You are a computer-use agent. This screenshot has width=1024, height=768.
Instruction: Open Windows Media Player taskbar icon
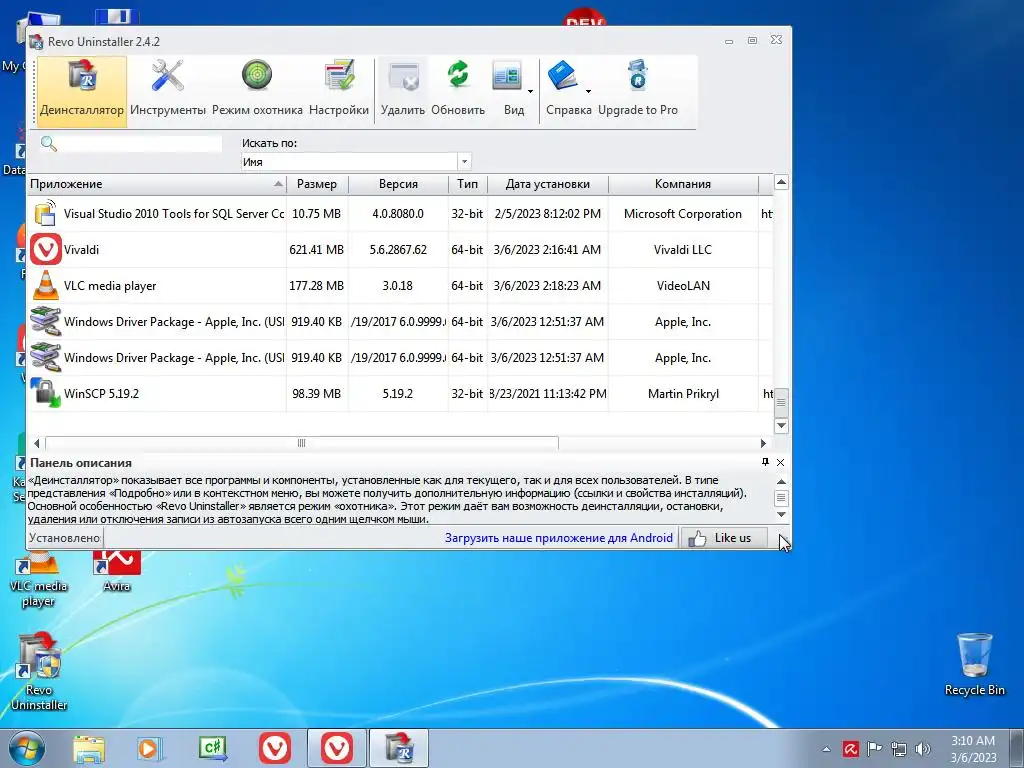click(x=150, y=749)
